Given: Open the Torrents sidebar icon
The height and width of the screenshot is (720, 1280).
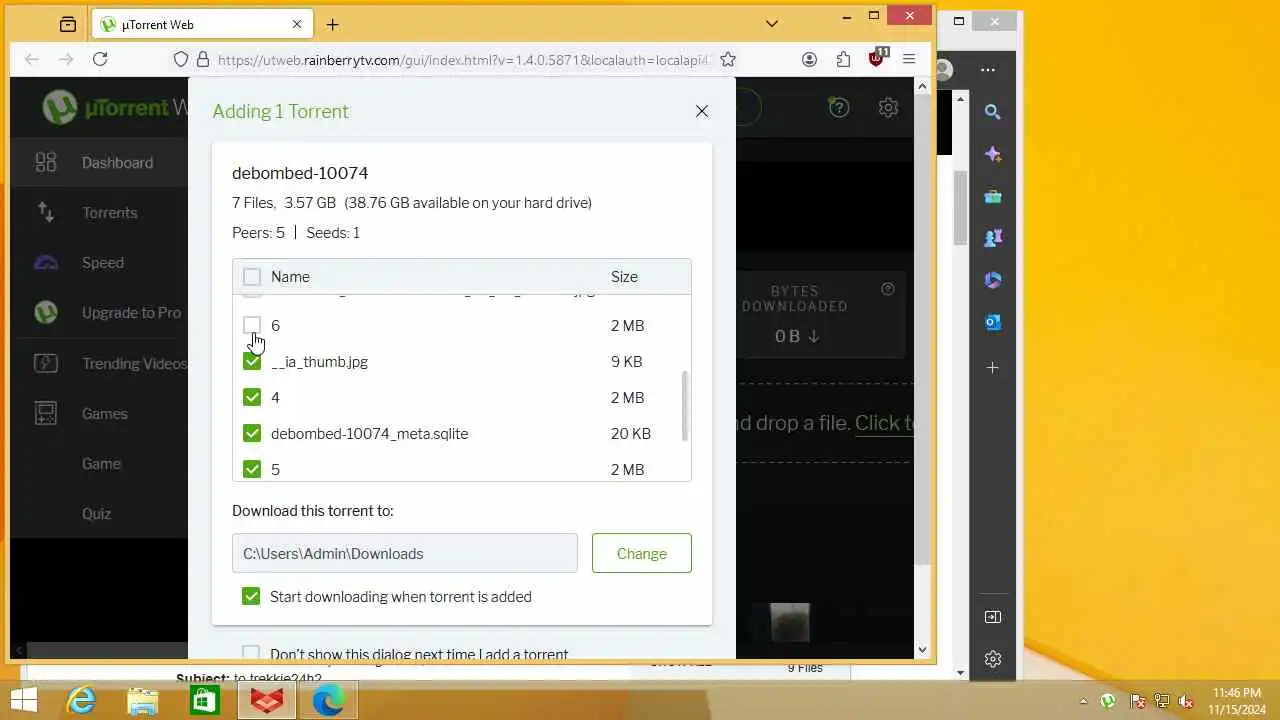Looking at the screenshot, I should 46,212.
